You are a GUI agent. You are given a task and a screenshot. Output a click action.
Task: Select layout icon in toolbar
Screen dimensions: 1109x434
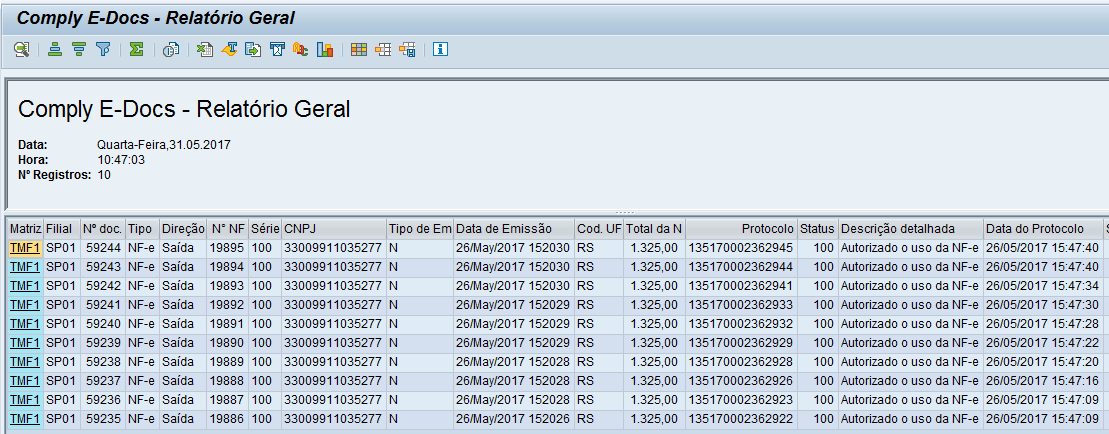tap(383, 49)
